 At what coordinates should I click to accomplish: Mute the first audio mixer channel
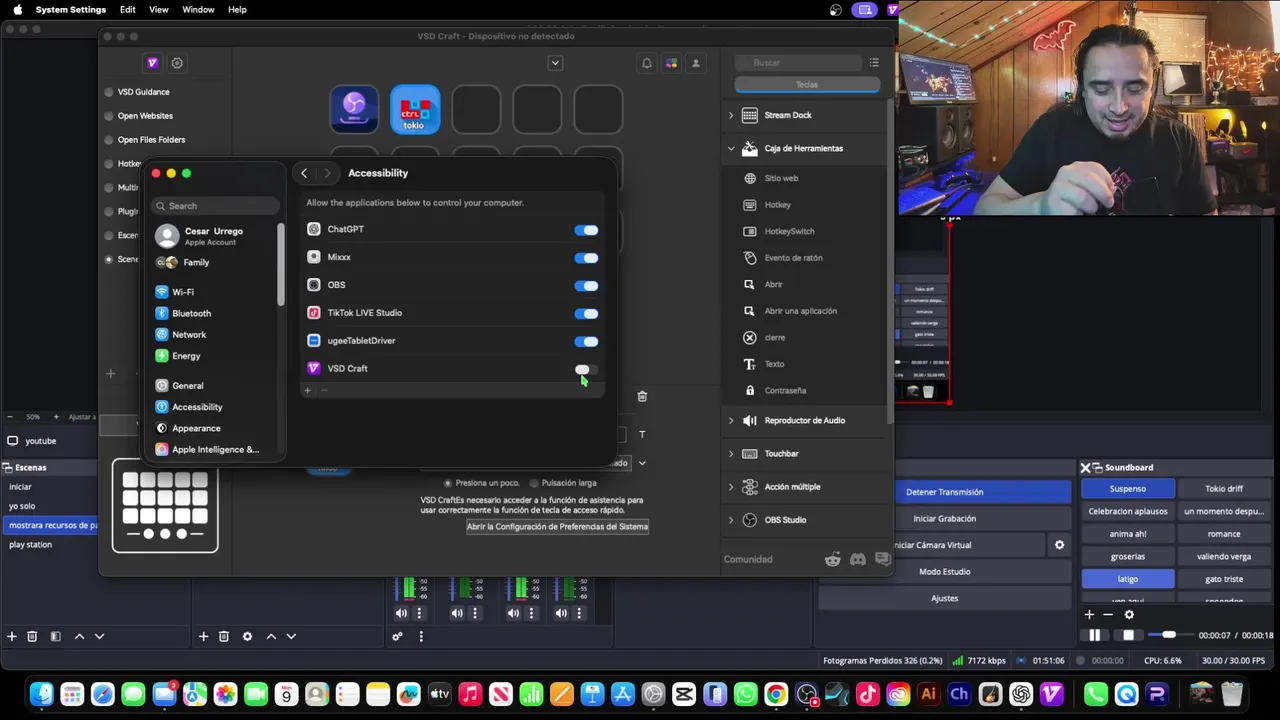[401, 613]
